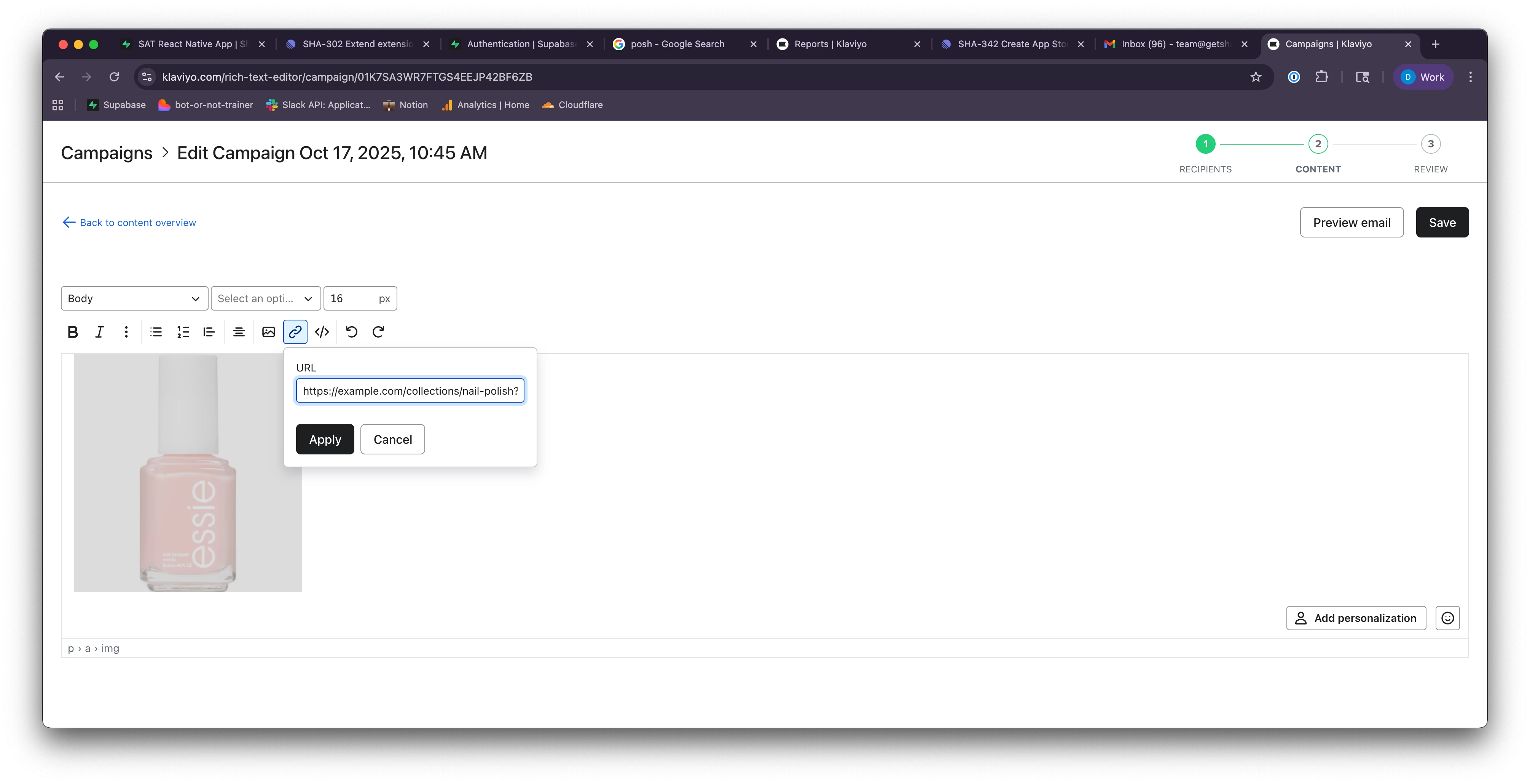Click the URL input field

(410, 391)
